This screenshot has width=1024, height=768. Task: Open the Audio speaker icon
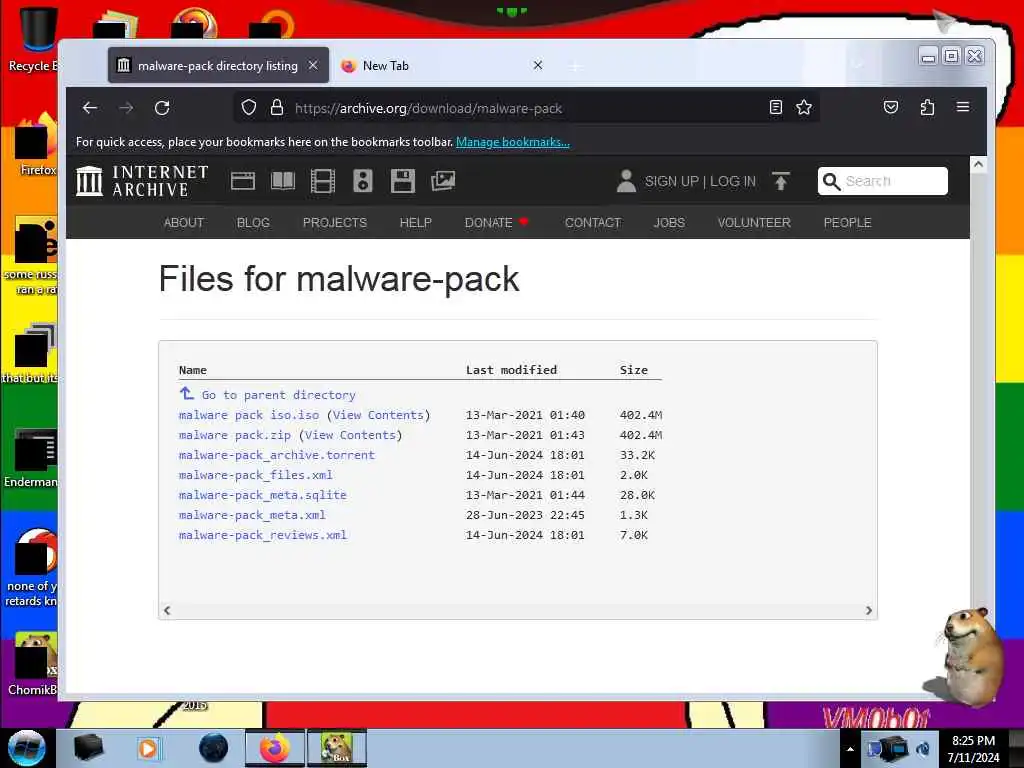coord(362,181)
